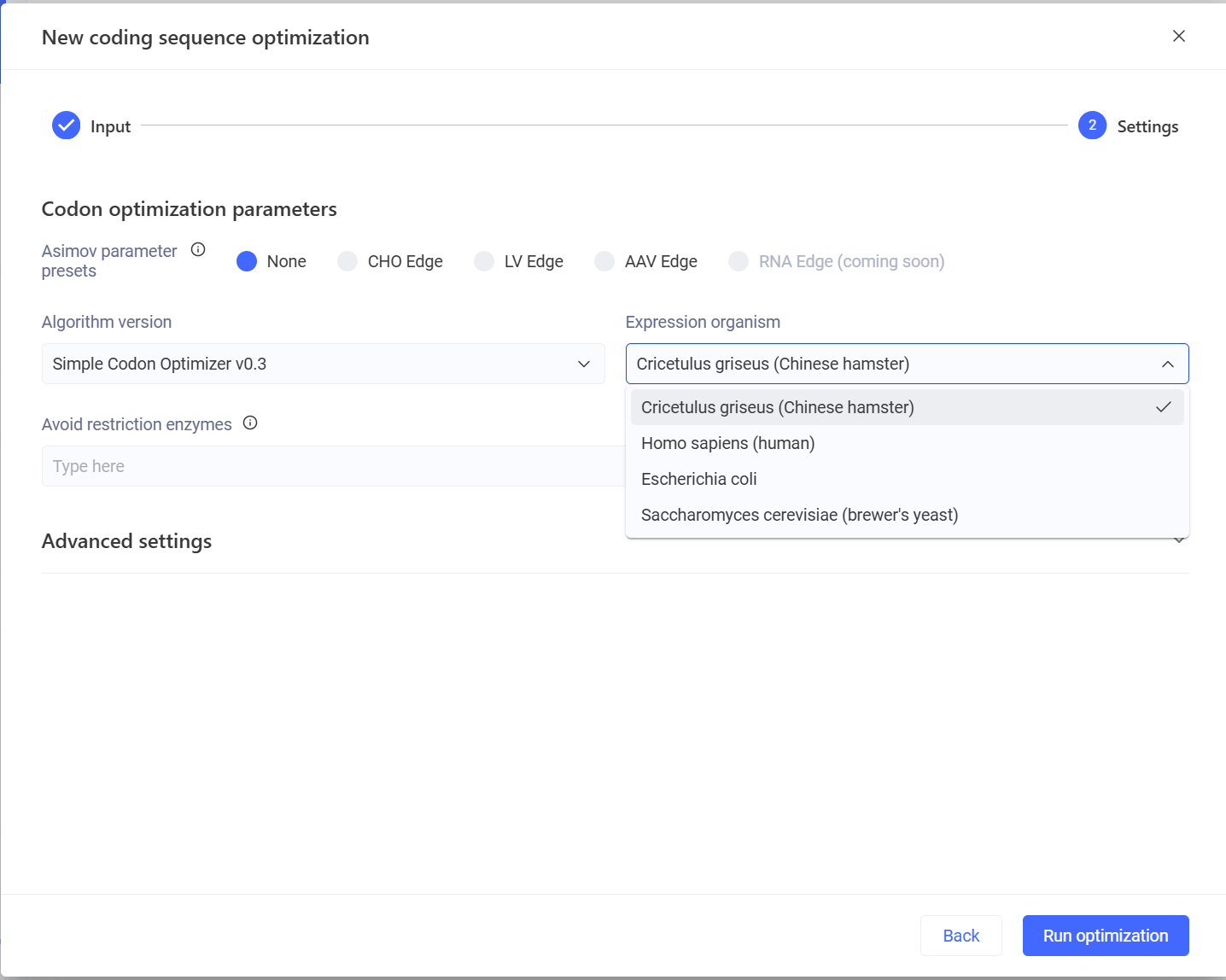This screenshot has height=980, width=1226.
Task: Close the coding sequence optimization dialog
Action: click(1179, 36)
